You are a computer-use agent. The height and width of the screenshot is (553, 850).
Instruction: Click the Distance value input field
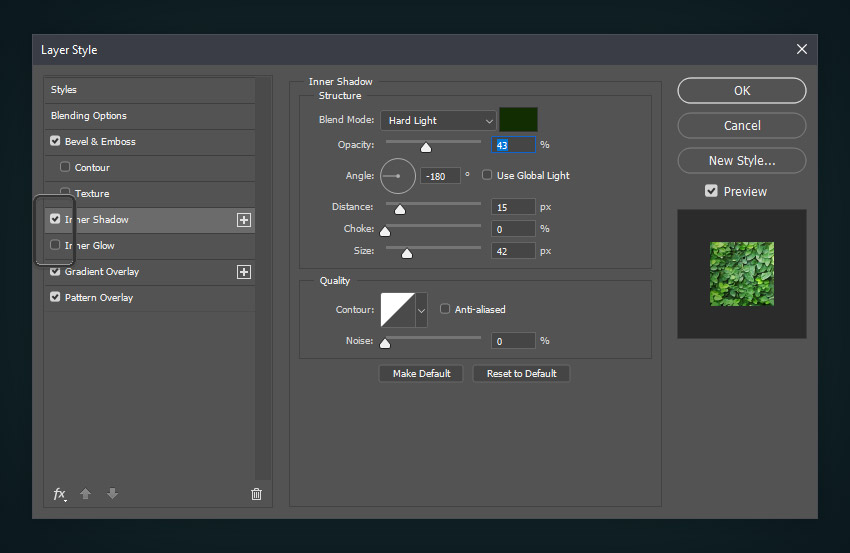coord(513,207)
